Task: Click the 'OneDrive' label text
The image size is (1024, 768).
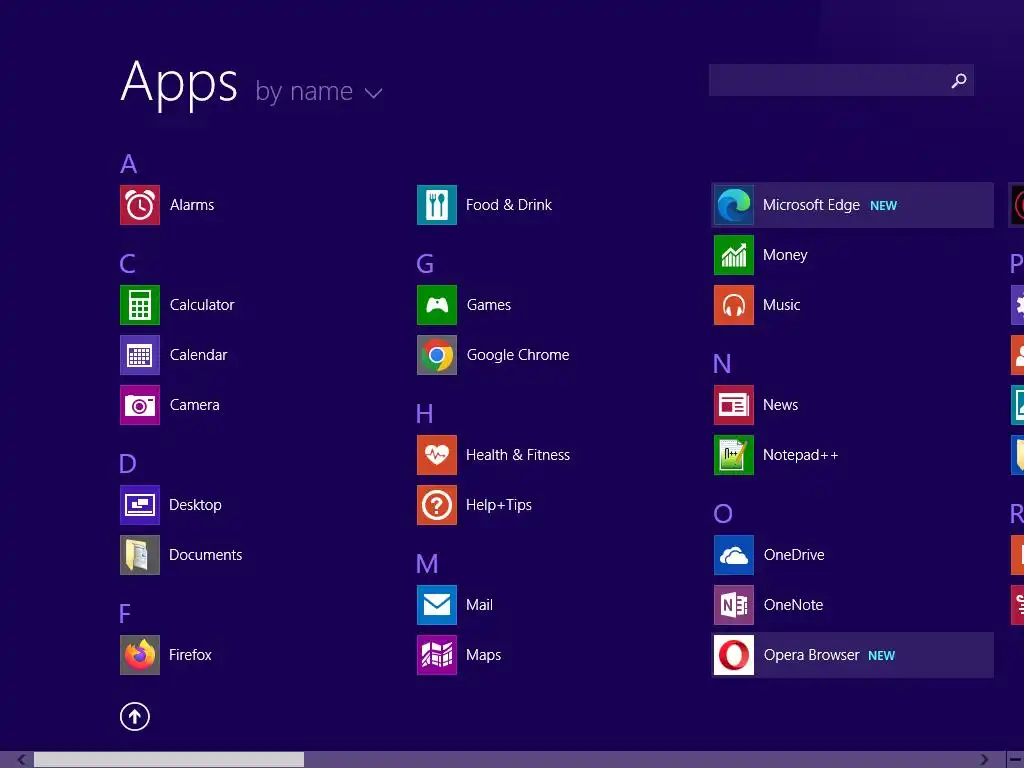Action: [x=794, y=555]
